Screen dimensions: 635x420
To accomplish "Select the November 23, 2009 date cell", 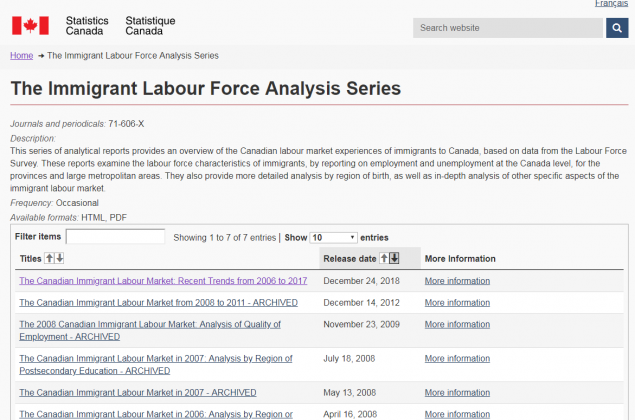I will (x=361, y=324).
